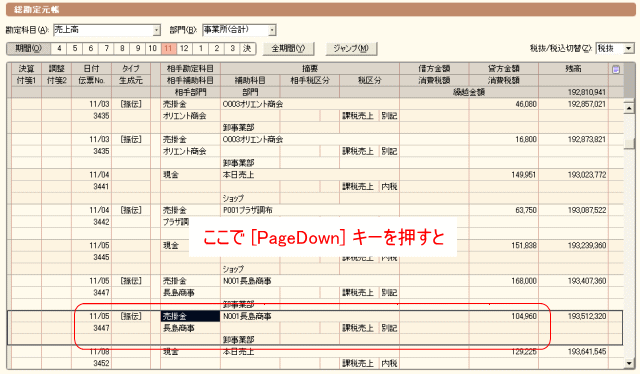Open the 税抜/税込切替 dropdown

pyautogui.click(x=628, y=49)
